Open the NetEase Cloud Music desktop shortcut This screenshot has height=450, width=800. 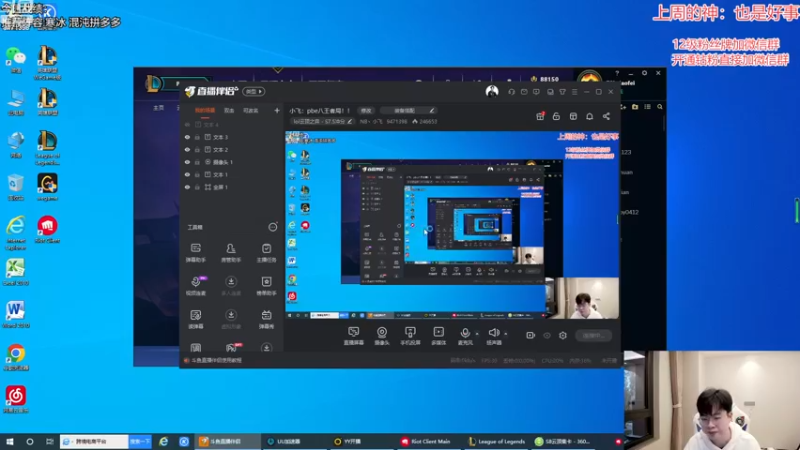click(16, 399)
